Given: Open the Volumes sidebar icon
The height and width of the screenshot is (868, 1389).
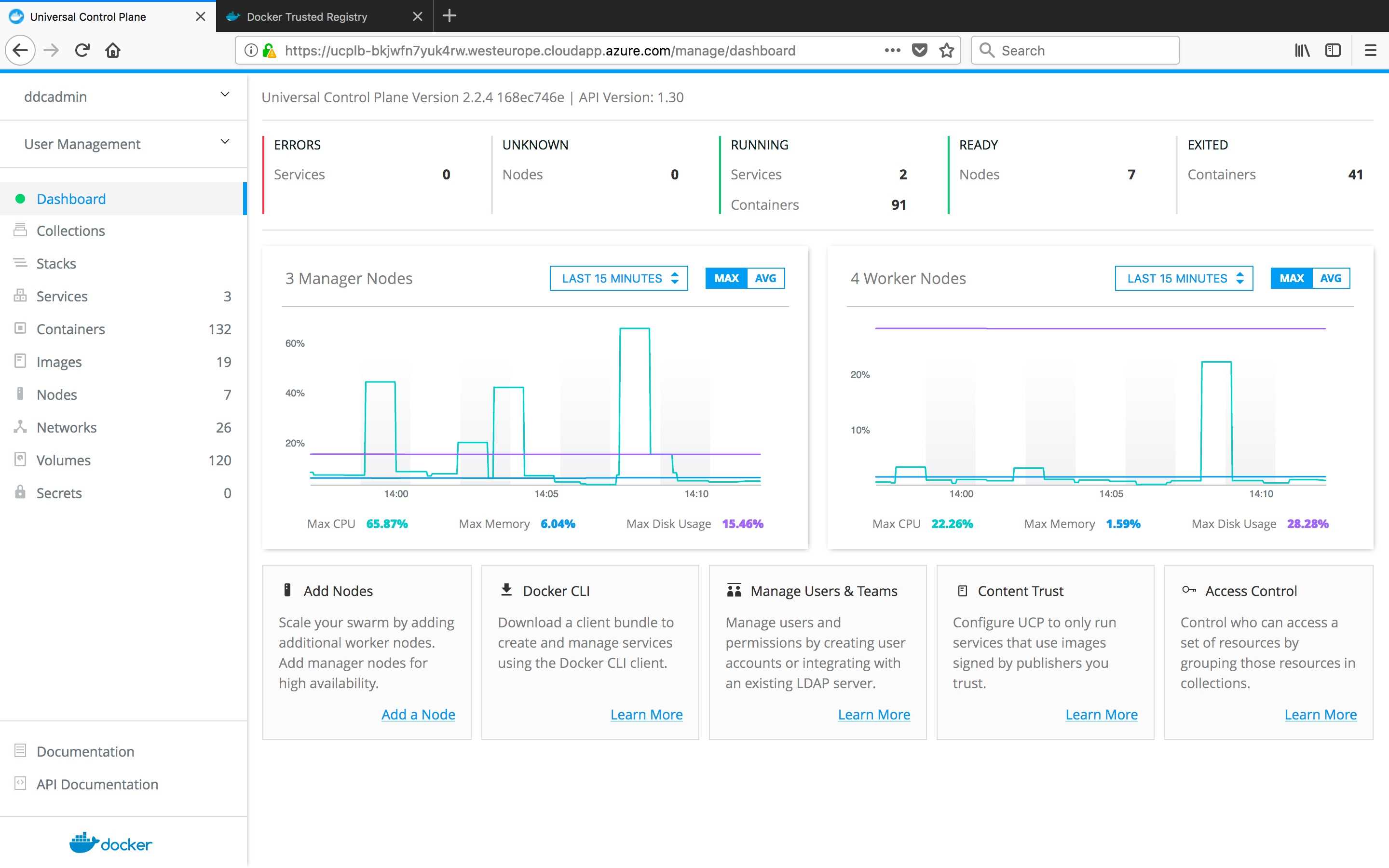Looking at the screenshot, I should coord(21,460).
